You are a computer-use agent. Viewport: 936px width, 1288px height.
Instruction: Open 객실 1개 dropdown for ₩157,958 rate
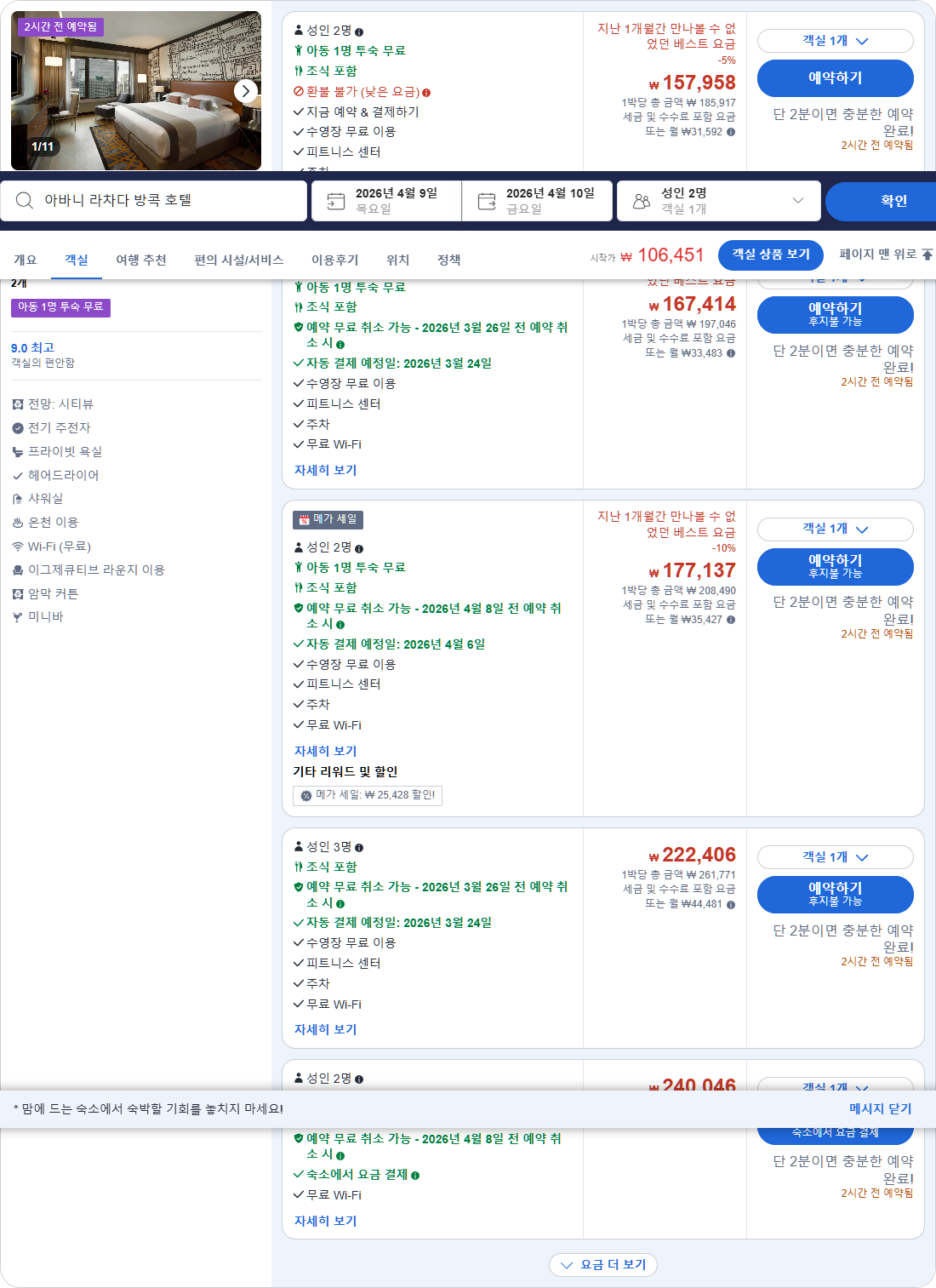tap(836, 41)
